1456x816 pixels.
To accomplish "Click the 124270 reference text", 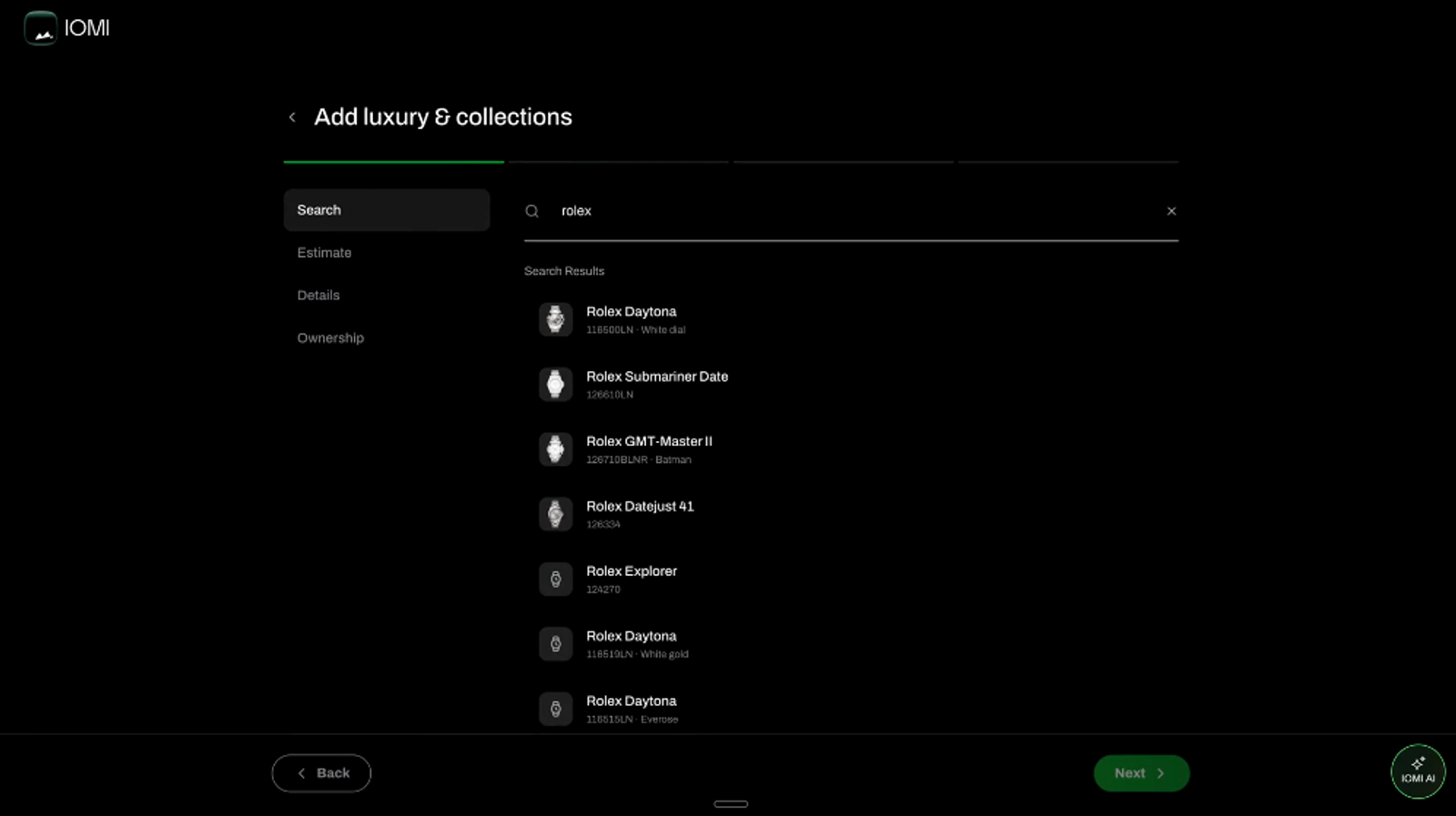I will 603,589.
